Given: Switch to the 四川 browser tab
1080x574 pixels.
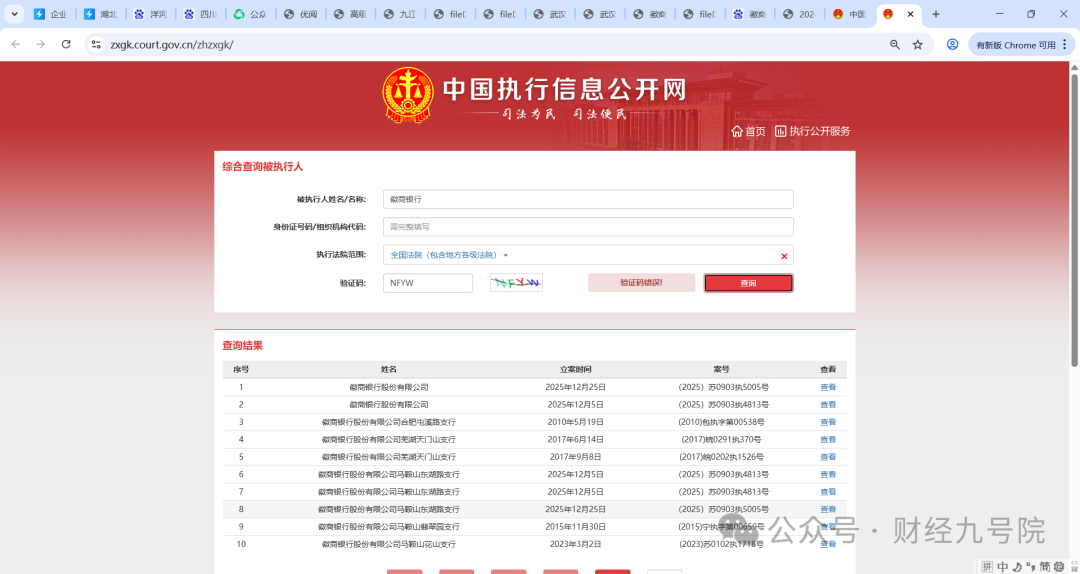Looking at the screenshot, I should (200, 14).
